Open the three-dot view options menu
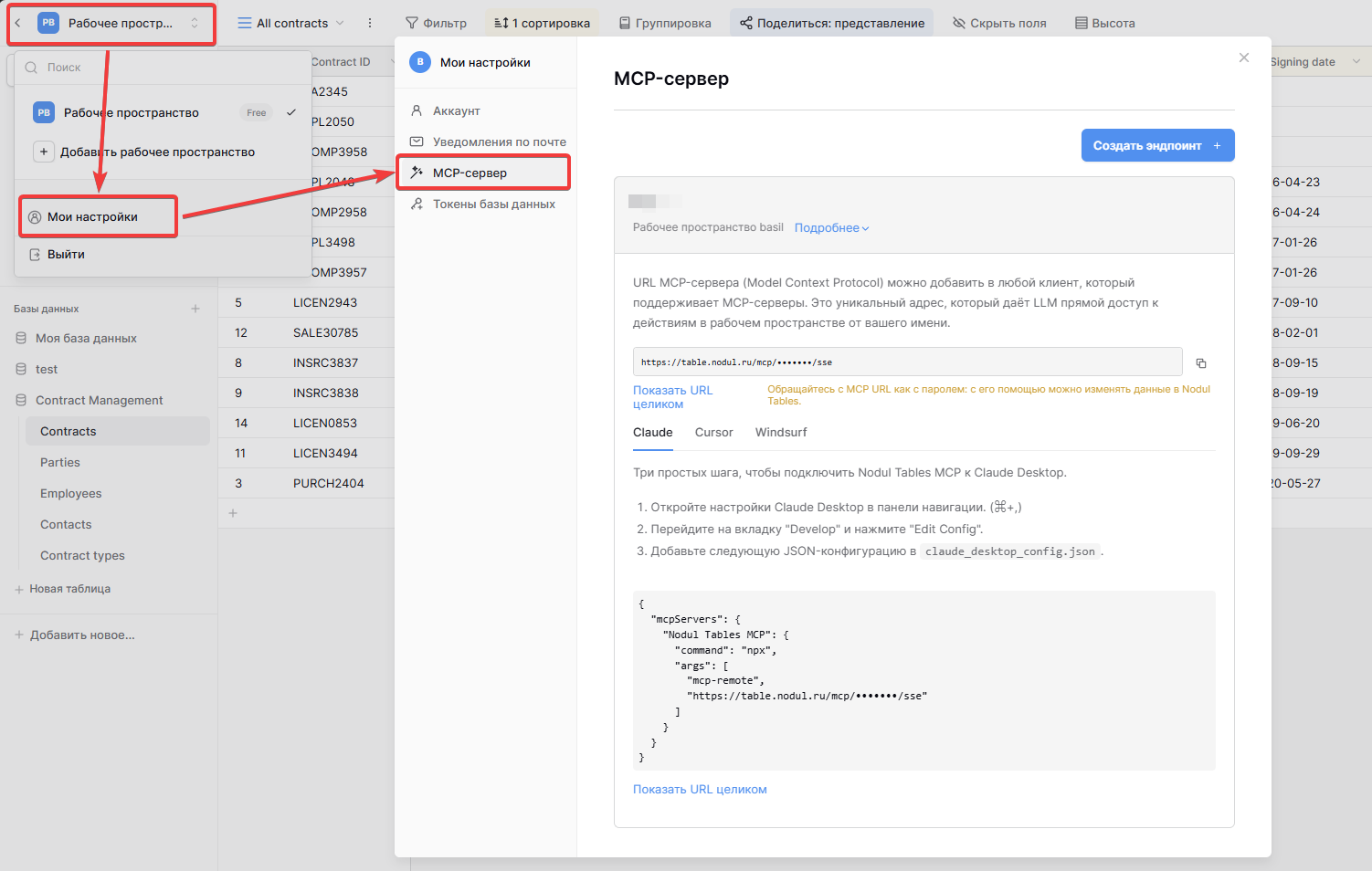Viewport: 1372px width, 871px height. point(370,23)
